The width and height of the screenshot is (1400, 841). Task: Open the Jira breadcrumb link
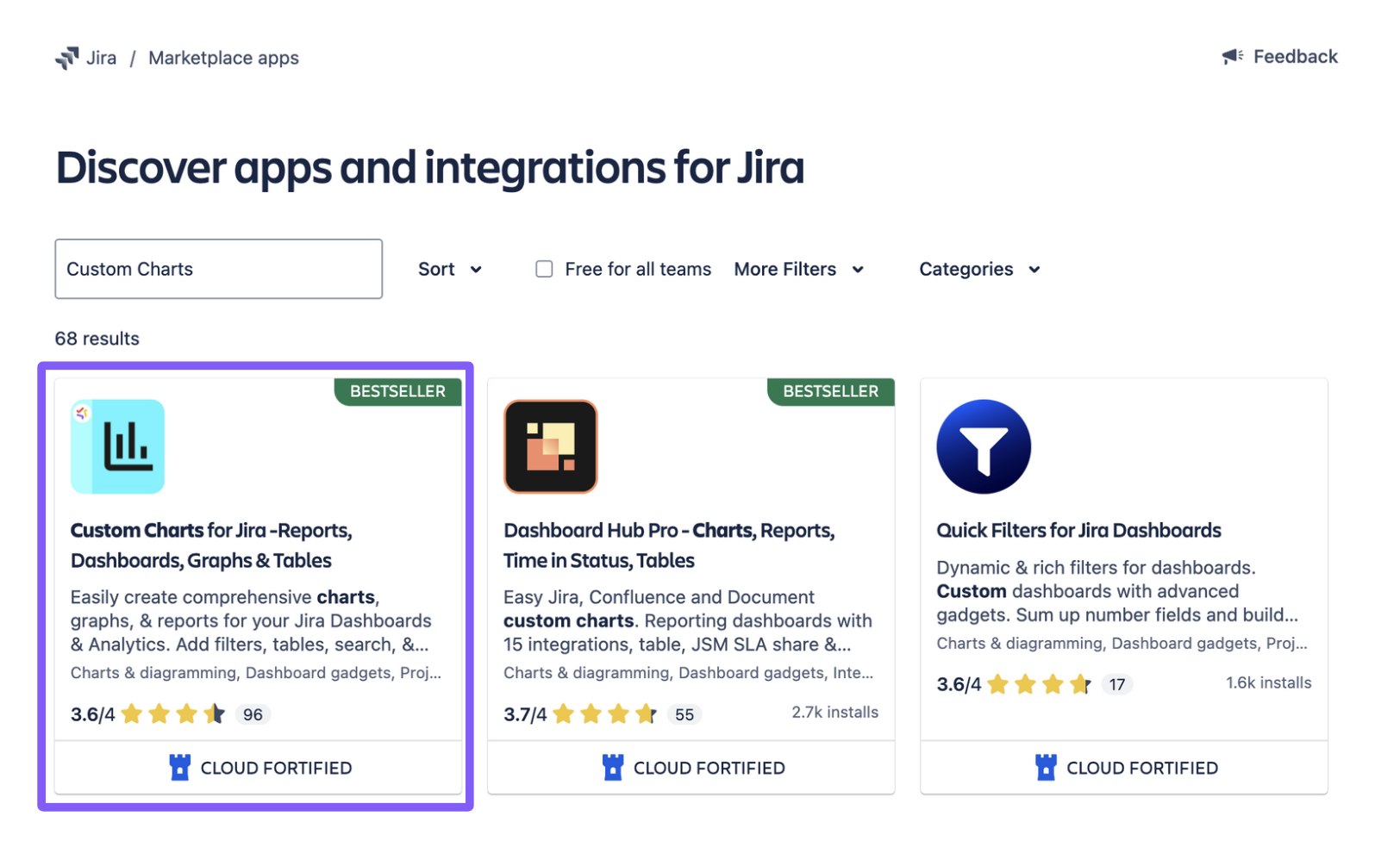(101, 58)
